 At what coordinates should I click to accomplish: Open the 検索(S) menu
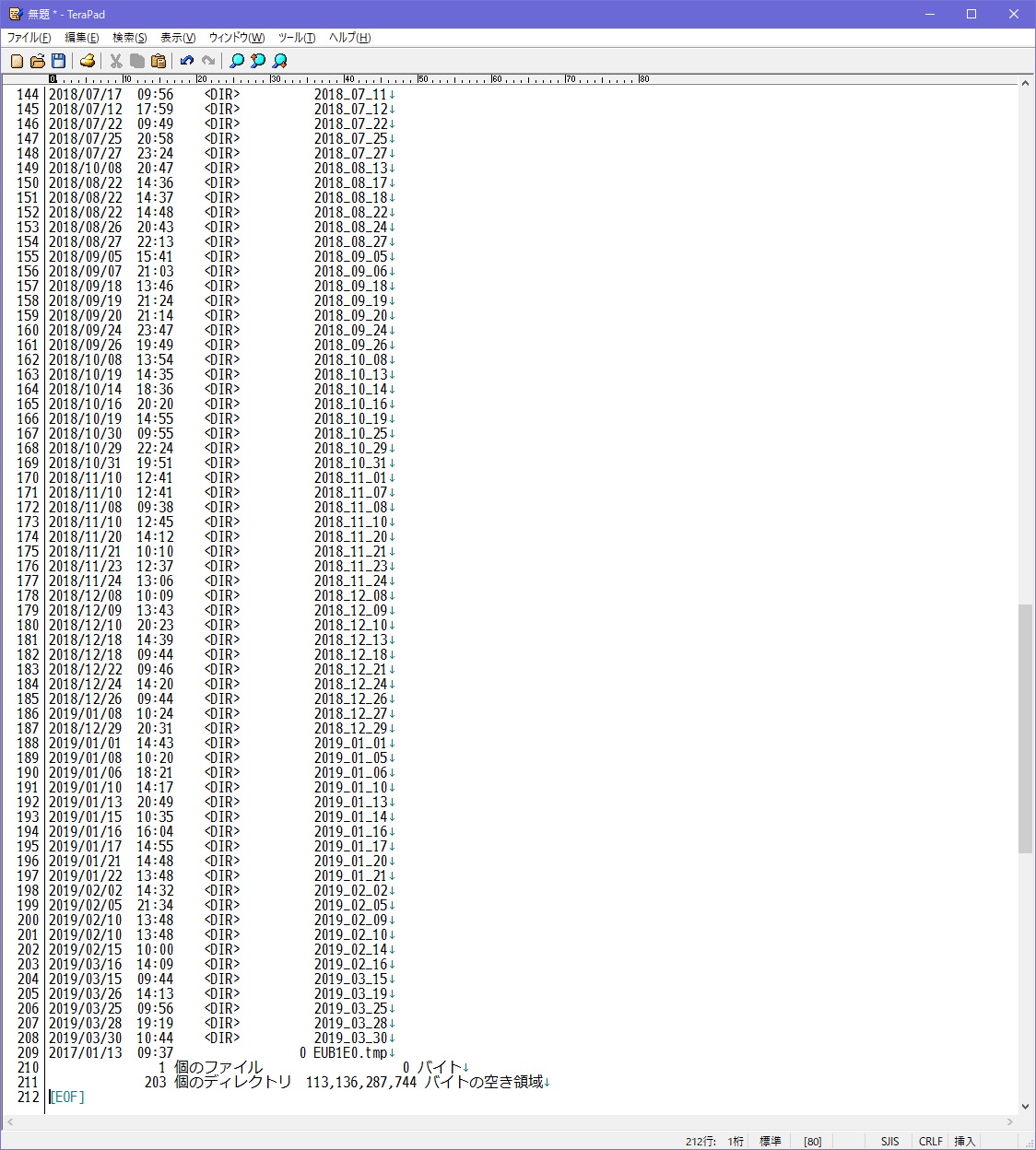[130, 38]
